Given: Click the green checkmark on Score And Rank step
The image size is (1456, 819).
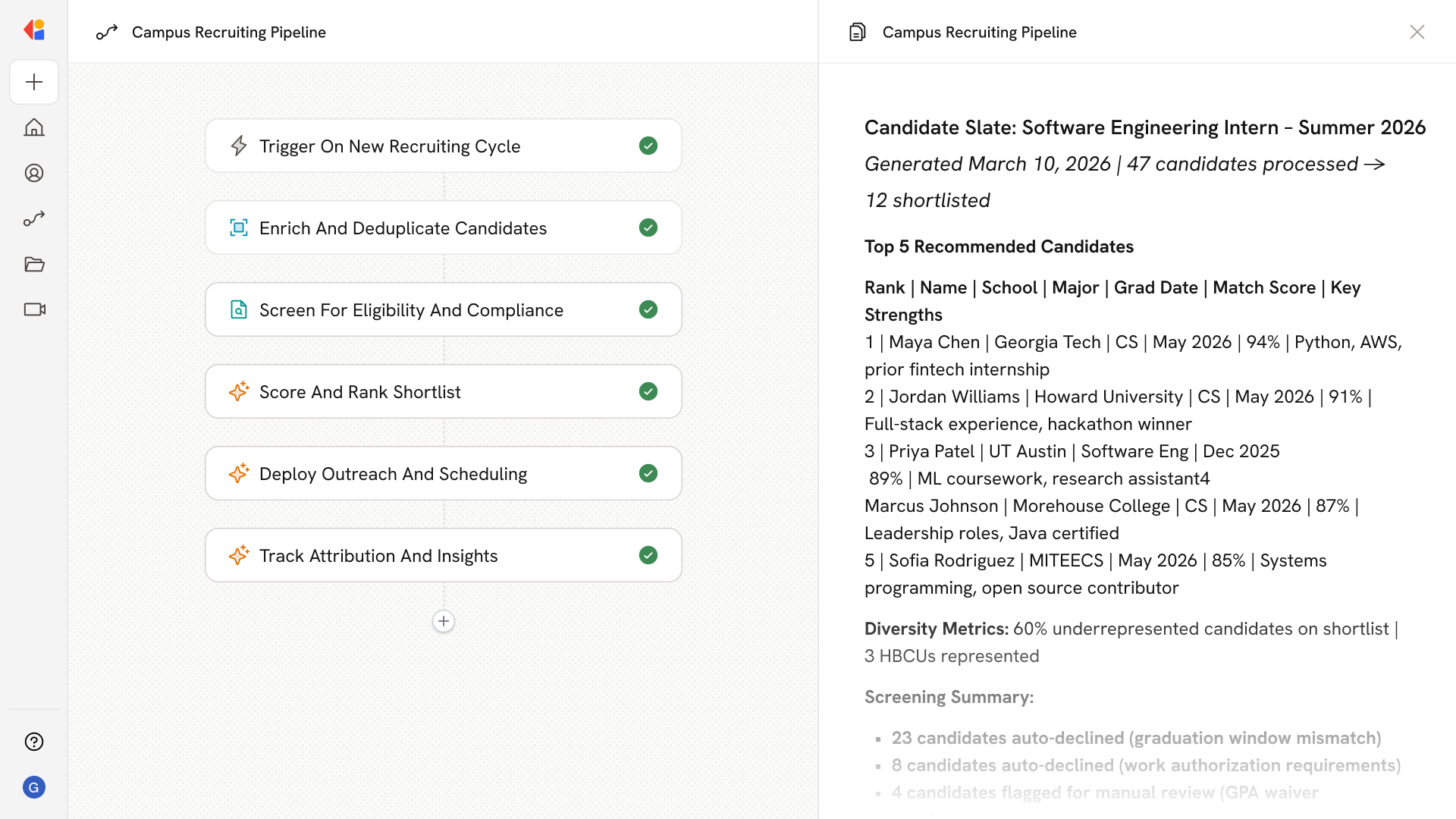Looking at the screenshot, I should (648, 391).
